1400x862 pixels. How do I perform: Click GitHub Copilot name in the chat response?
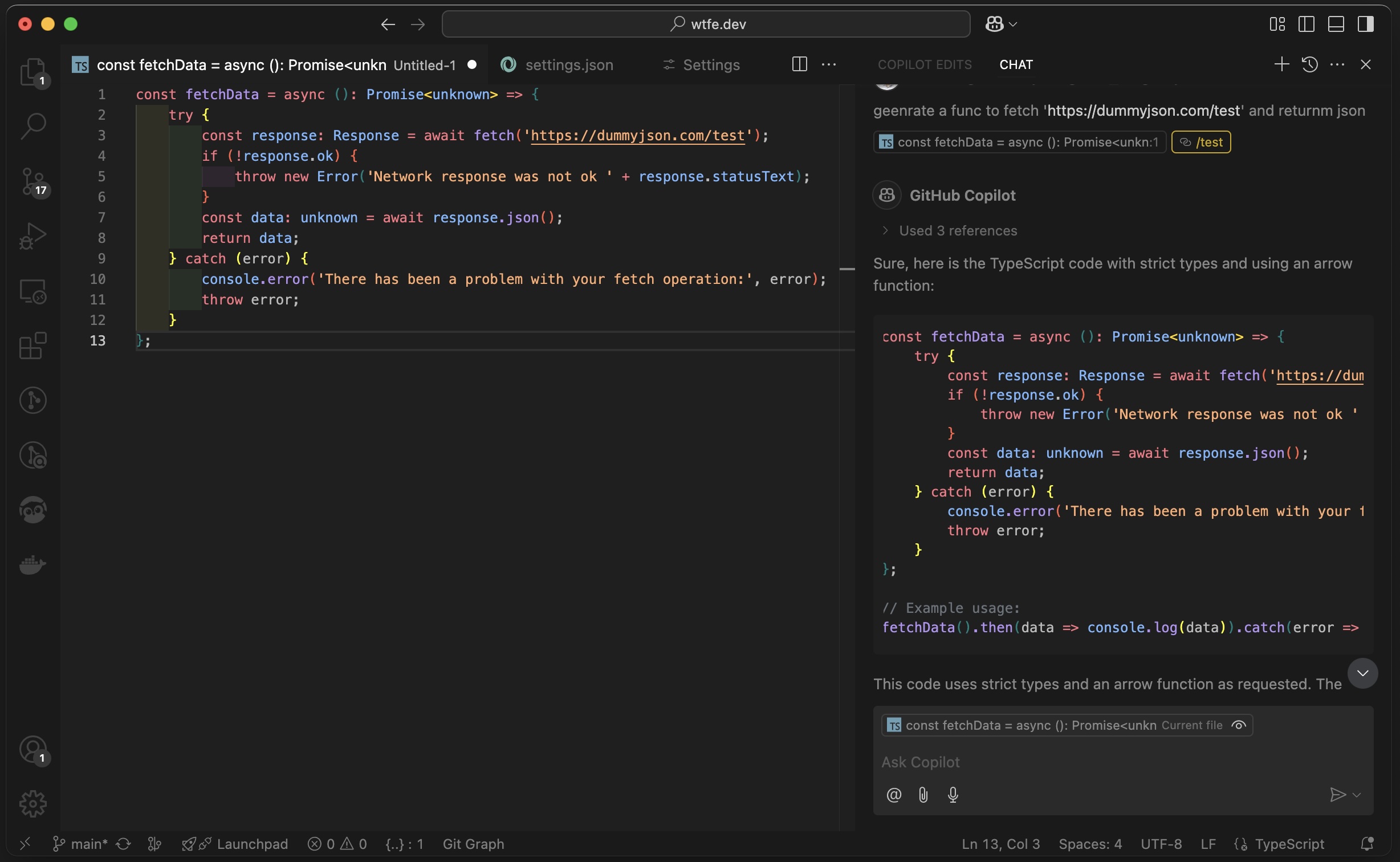pyautogui.click(x=962, y=196)
